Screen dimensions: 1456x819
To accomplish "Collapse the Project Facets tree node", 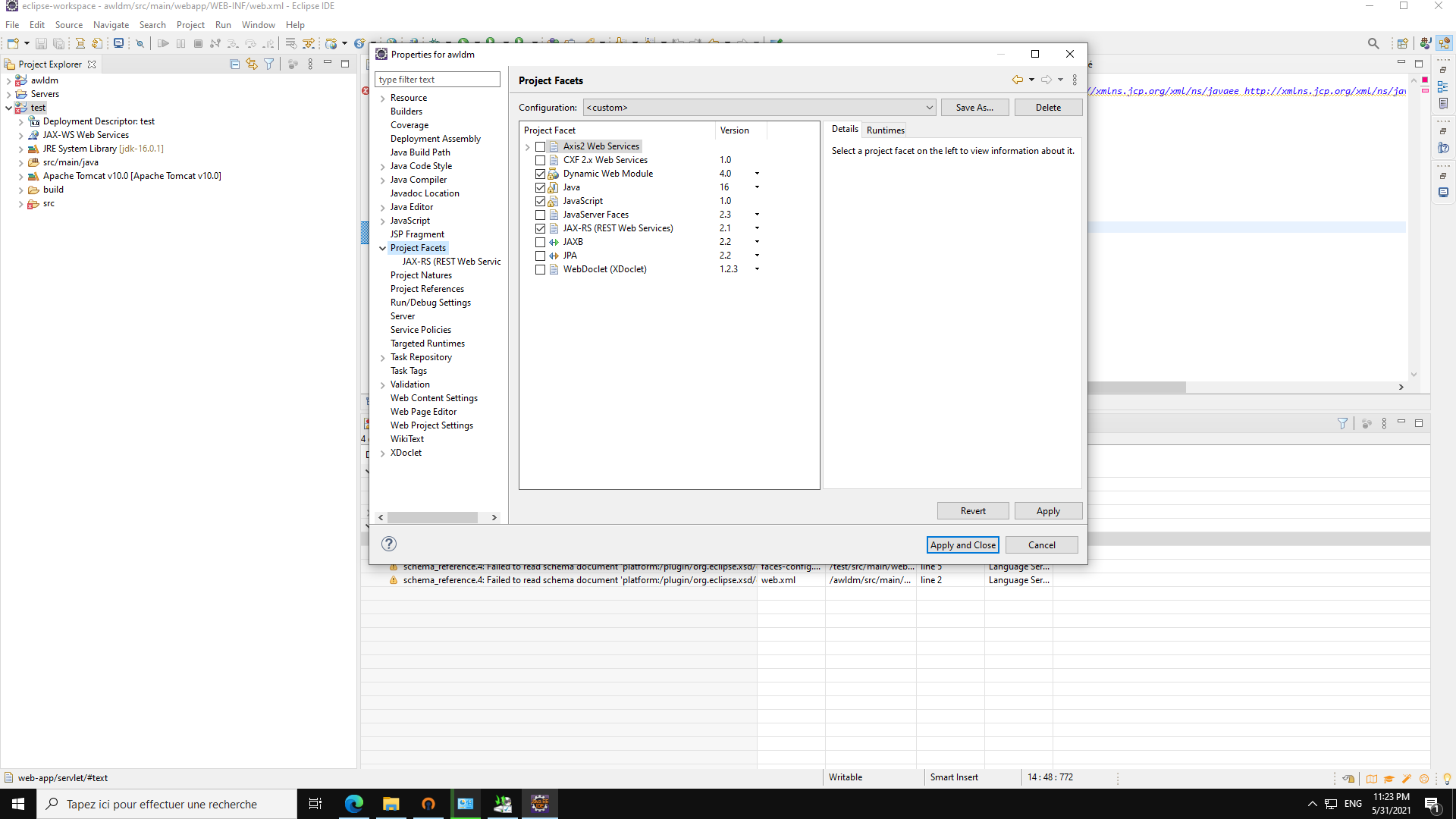I will pos(382,248).
